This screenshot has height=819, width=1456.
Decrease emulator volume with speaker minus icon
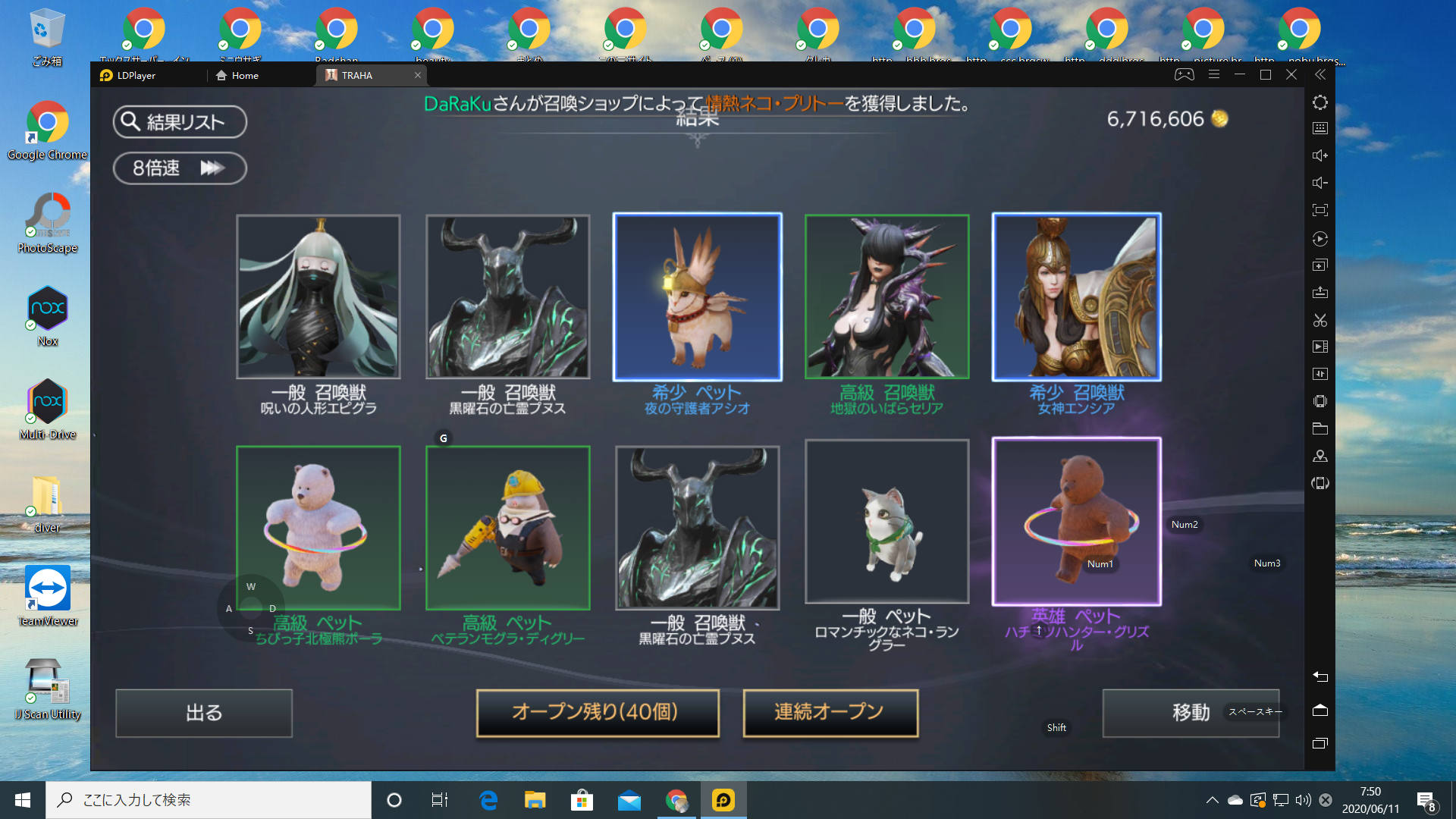pos(1319,183)
